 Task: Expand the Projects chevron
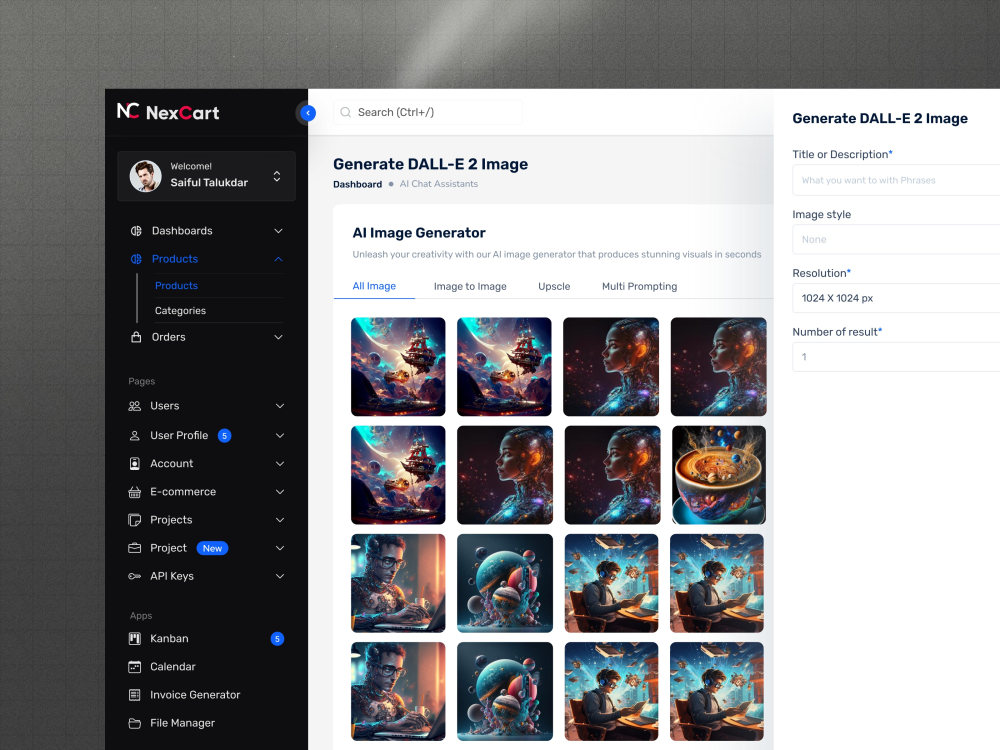pos(280,520)
